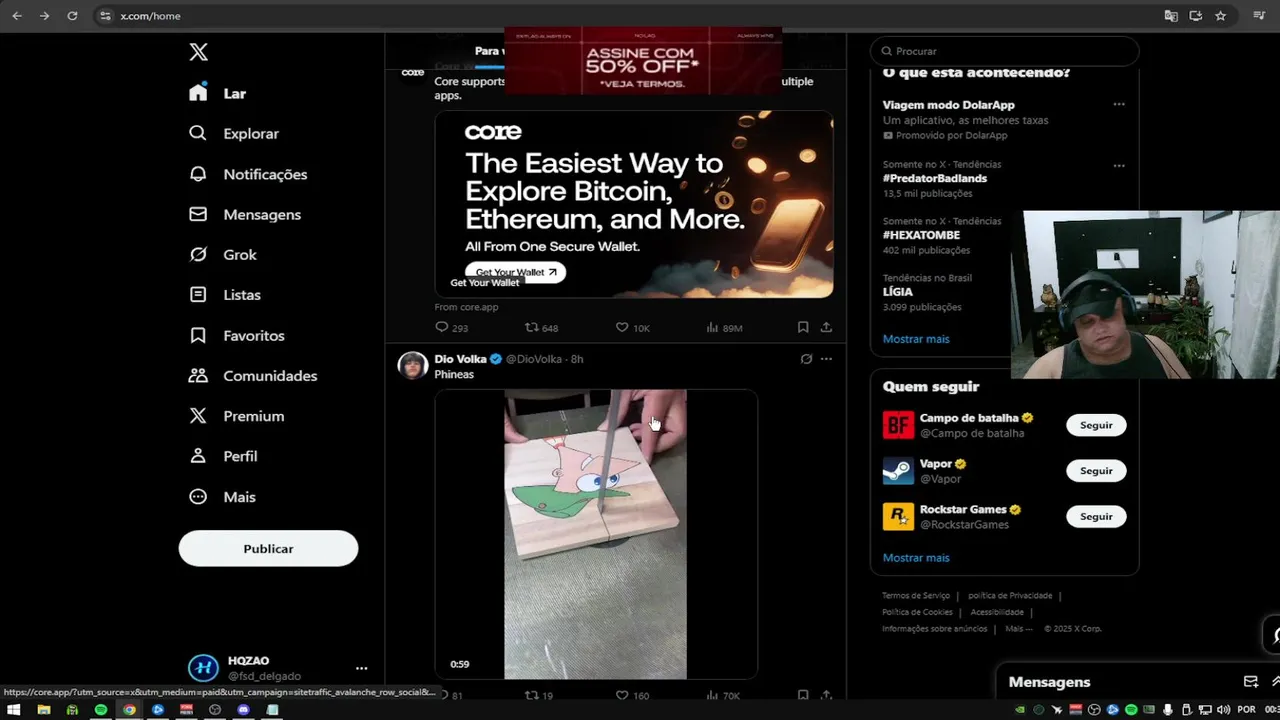Click the Get Your Wallet button in ad
Viewport: 1280px width, 720px height.
click(x=515, y=272)
